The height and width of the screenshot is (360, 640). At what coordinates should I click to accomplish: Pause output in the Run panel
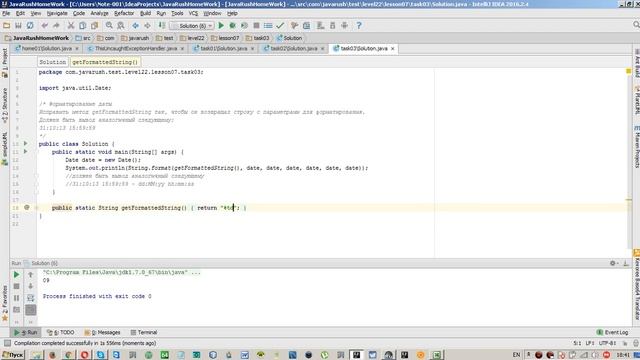pyautogui.click(x=16, y=298)
